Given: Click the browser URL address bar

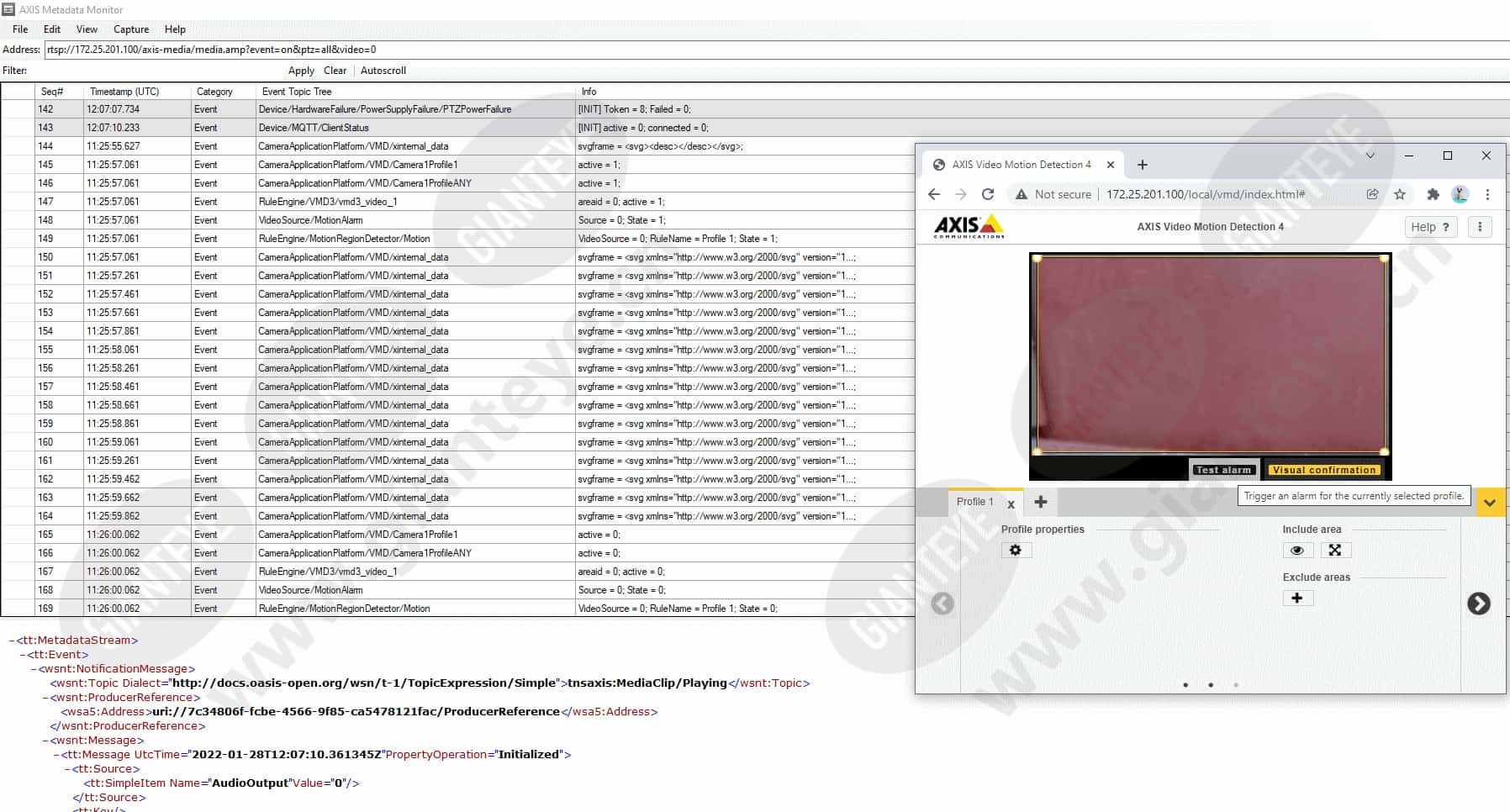Looking at the screenshot, I should click(1206, 194).
